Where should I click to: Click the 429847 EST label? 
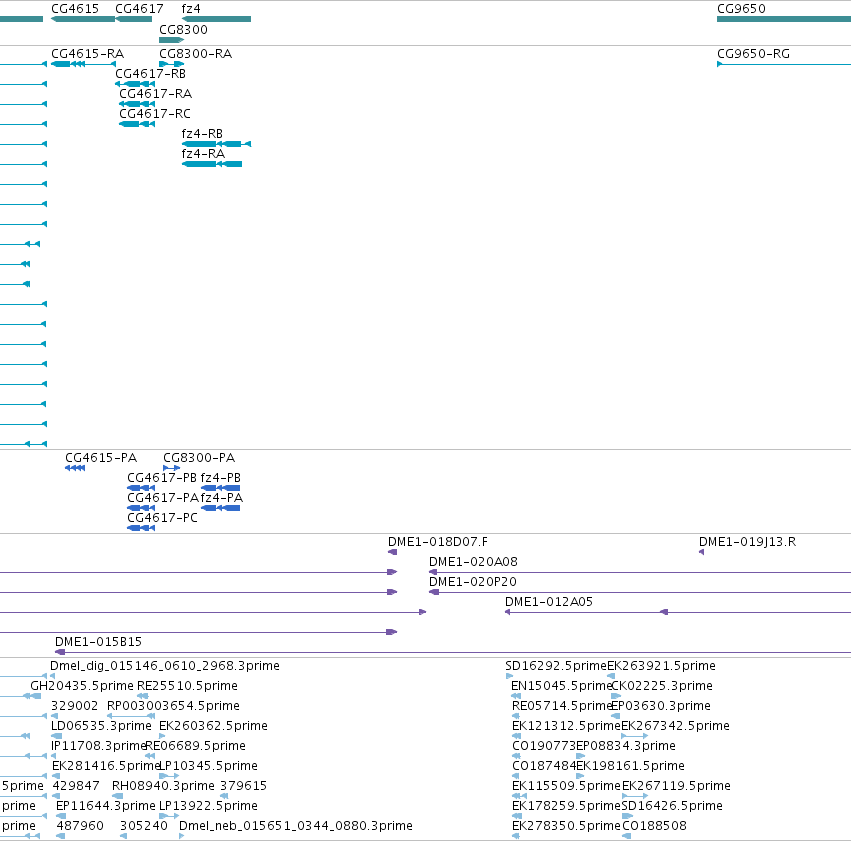tap(76, 786)
